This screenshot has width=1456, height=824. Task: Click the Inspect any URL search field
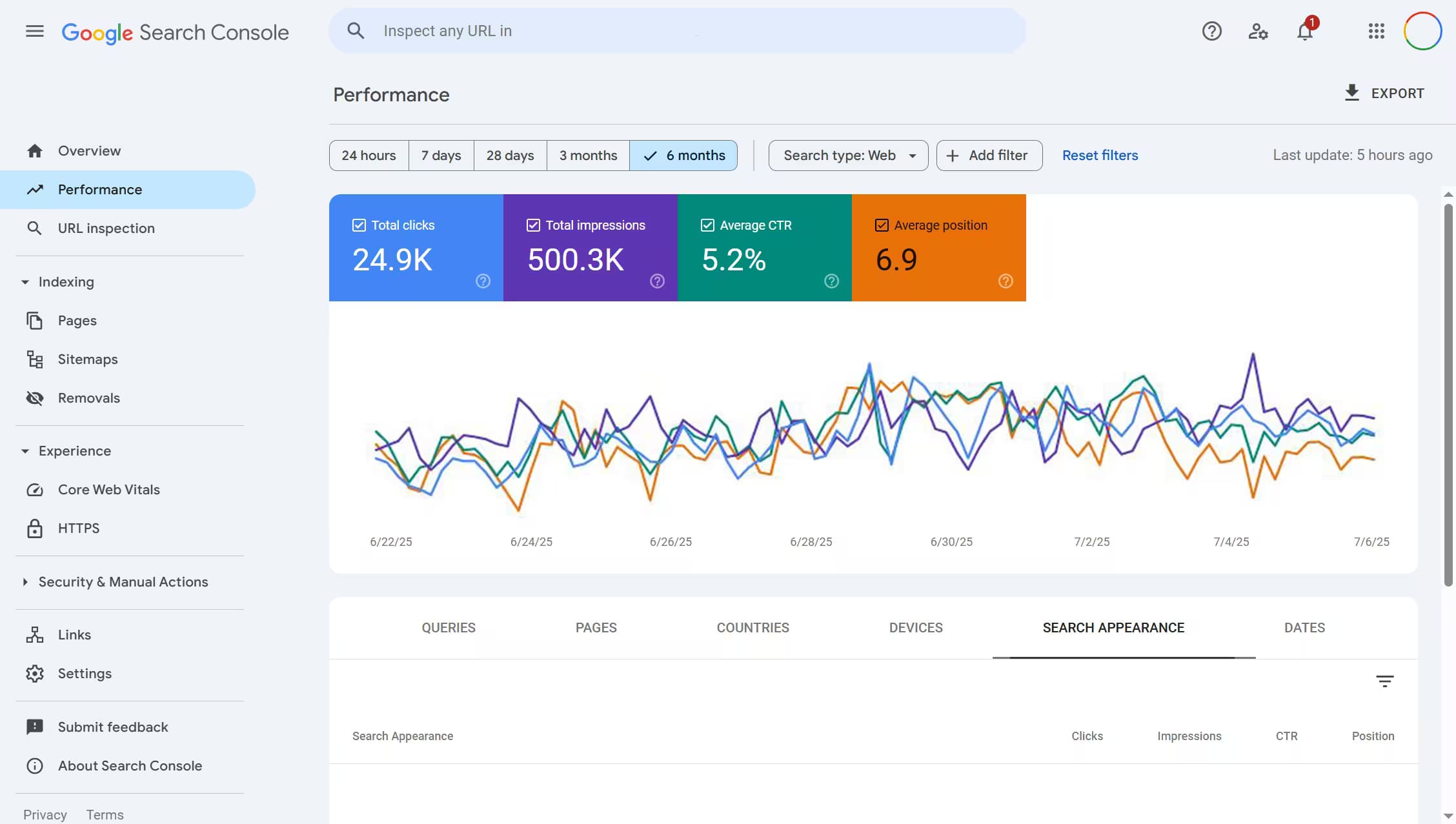[677, 31]
